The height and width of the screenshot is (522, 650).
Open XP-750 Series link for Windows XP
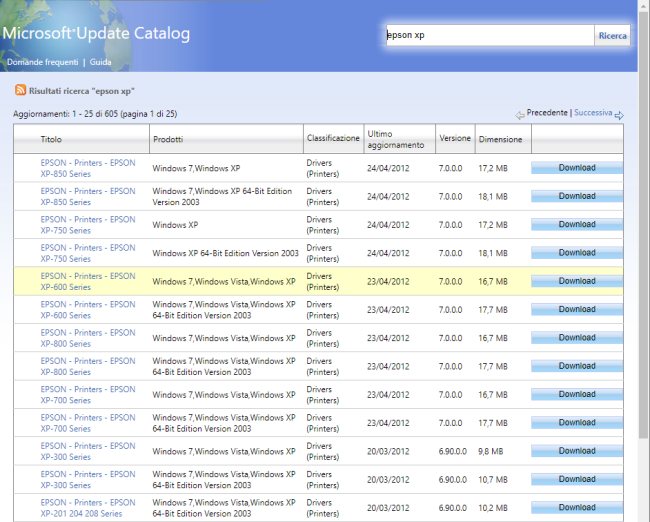pyautogui.click(x=88, y=225)
